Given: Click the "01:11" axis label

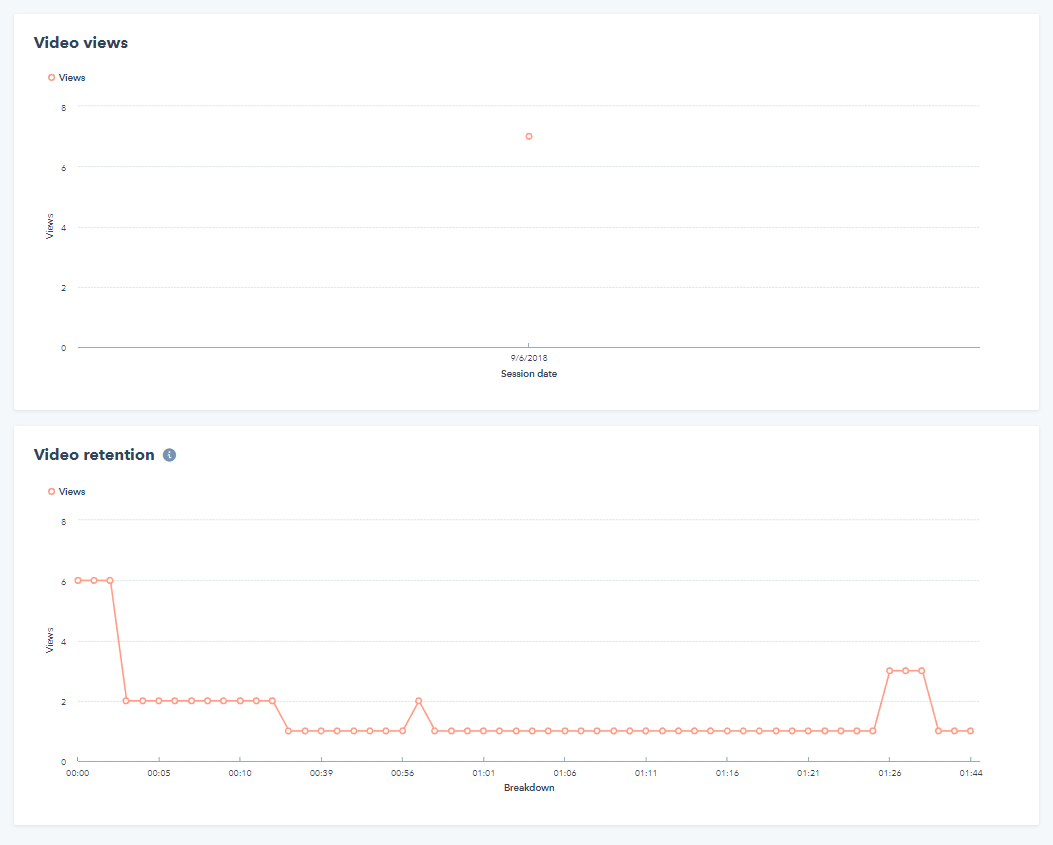Looking at the screenshot, I should [646, 773].
